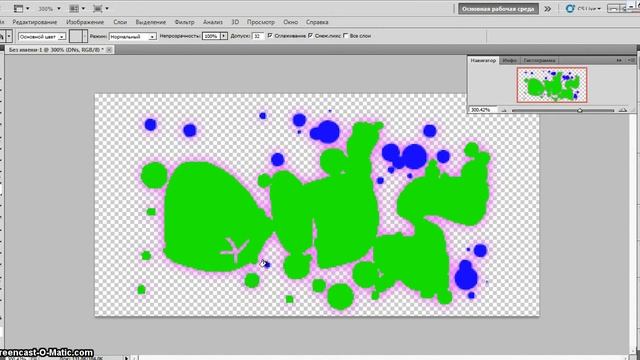This screenshot has width=640, height=360.
Task: Show more workspaces with double-arrow icon
Action: click(x=547, y=9)
